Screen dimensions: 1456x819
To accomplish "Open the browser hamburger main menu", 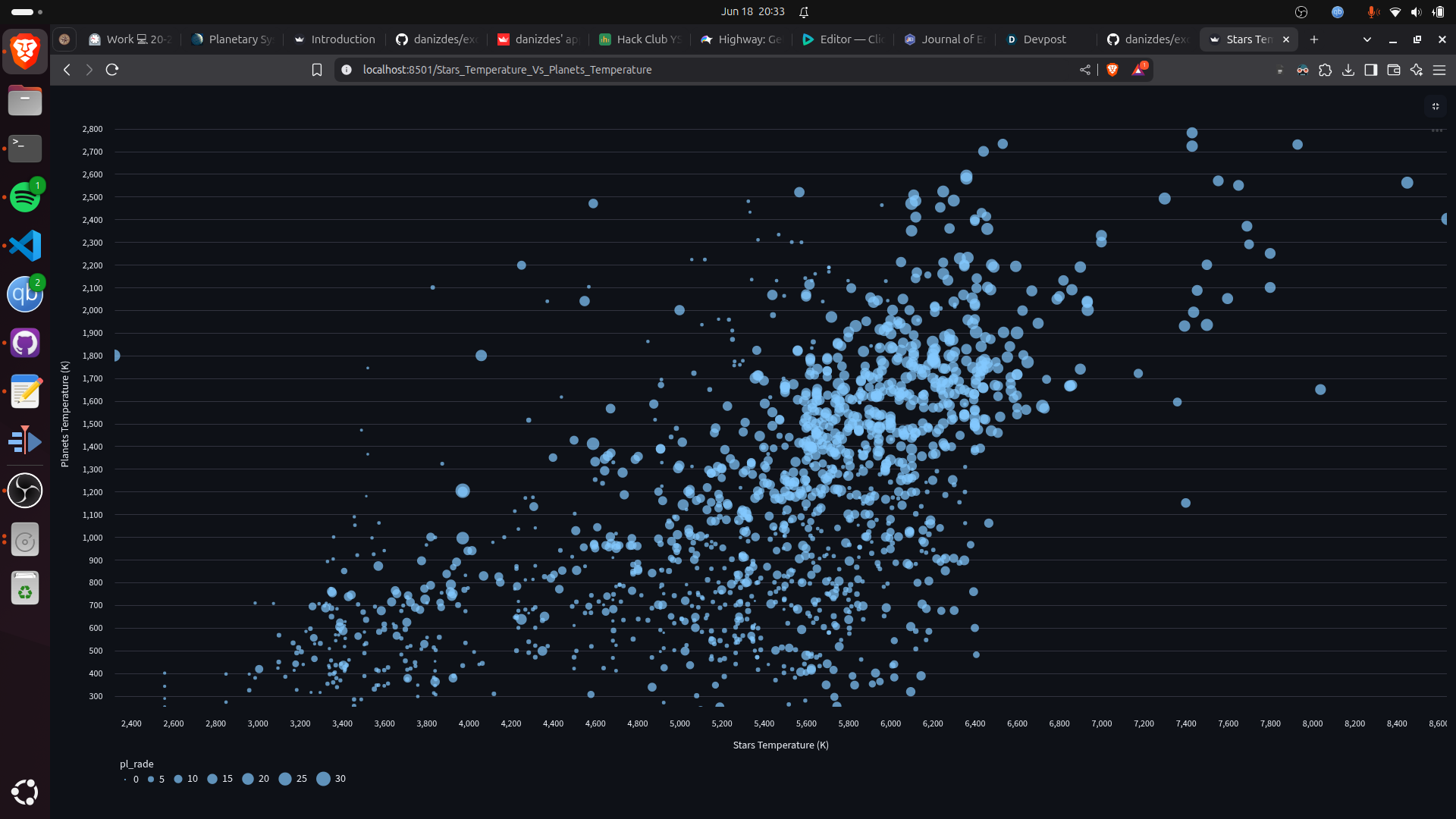I will (1439, 70).
